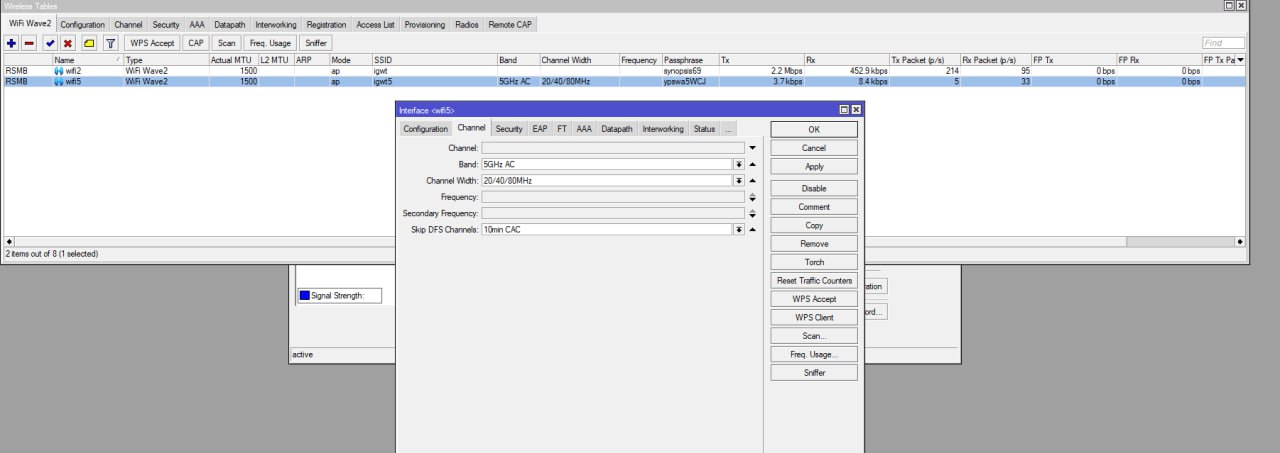
Task: Collapse the Channel Width field
Action: point(752,181)
